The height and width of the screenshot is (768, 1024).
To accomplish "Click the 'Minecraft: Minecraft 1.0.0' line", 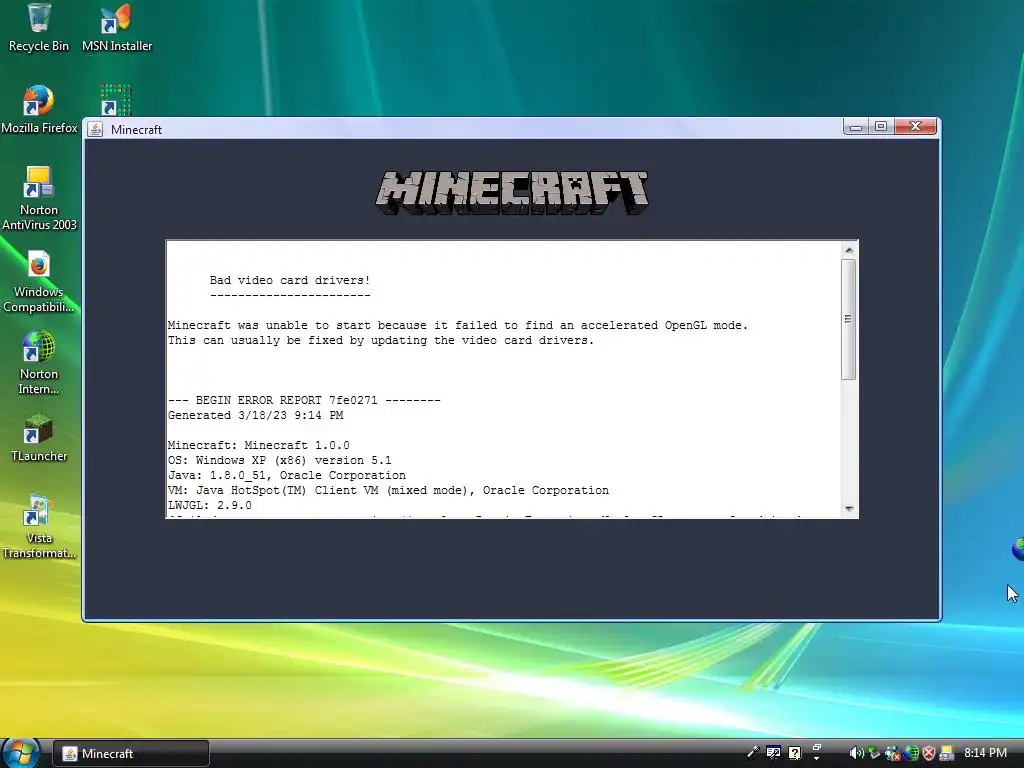I will pyautogui.click(x=259, y=445).
